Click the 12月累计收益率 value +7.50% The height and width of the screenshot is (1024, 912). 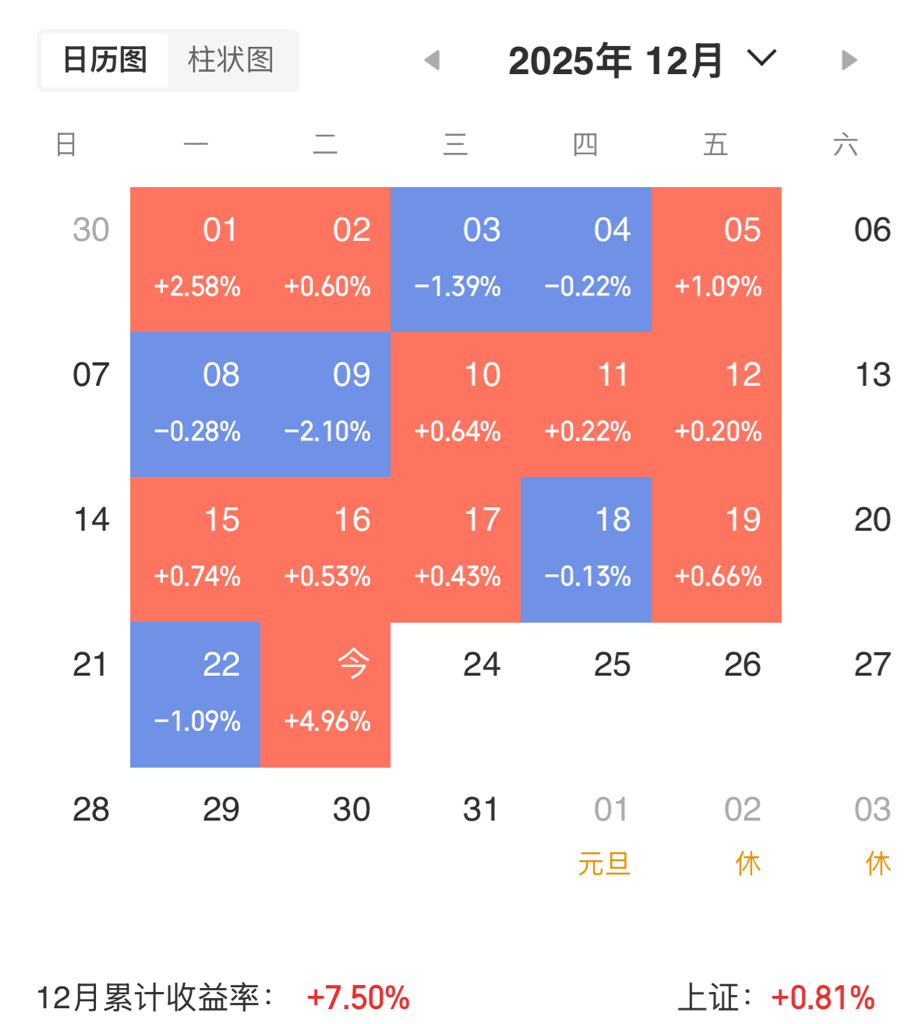pos(358,998)
